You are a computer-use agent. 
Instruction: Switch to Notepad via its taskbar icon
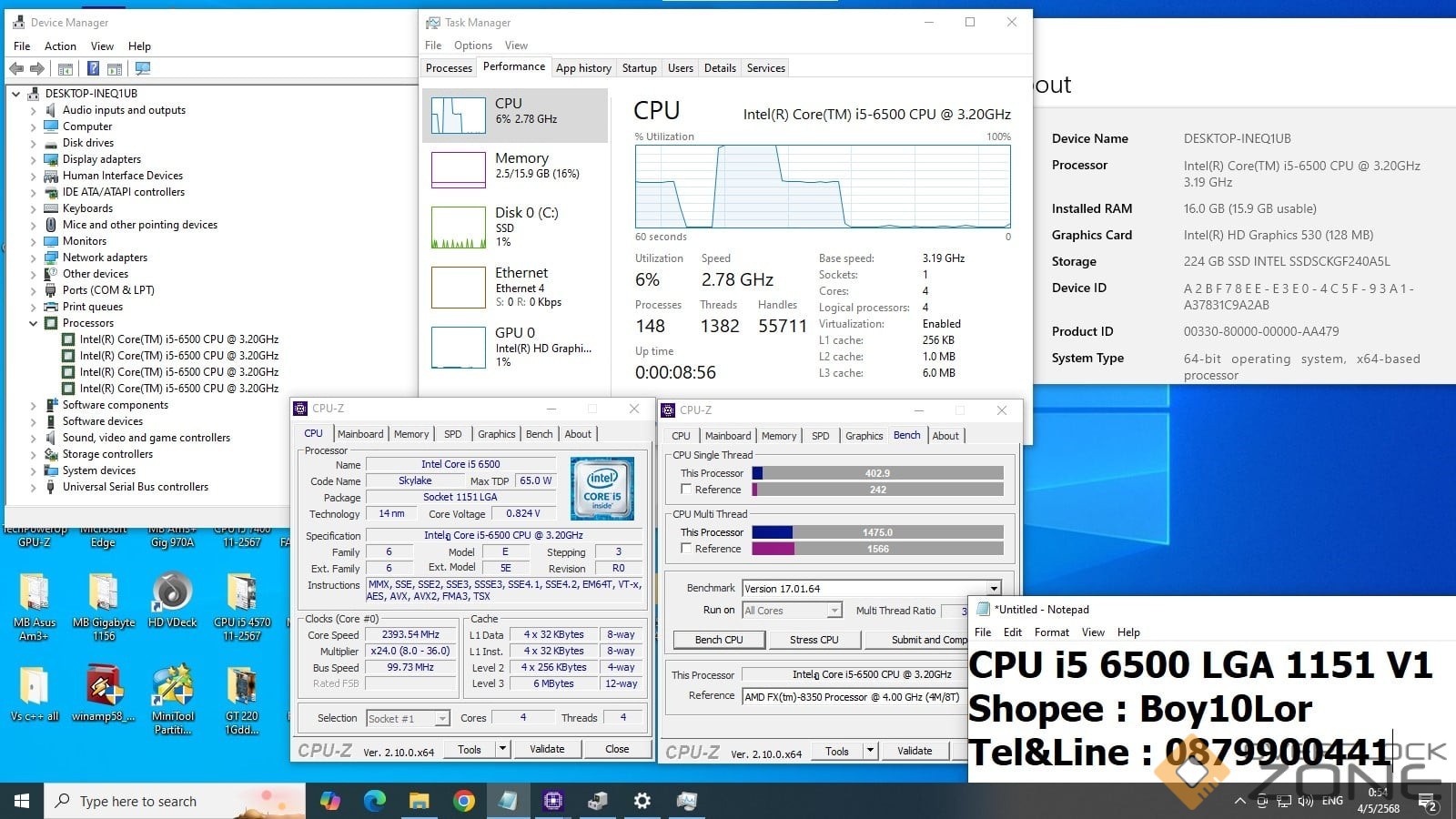508,801
